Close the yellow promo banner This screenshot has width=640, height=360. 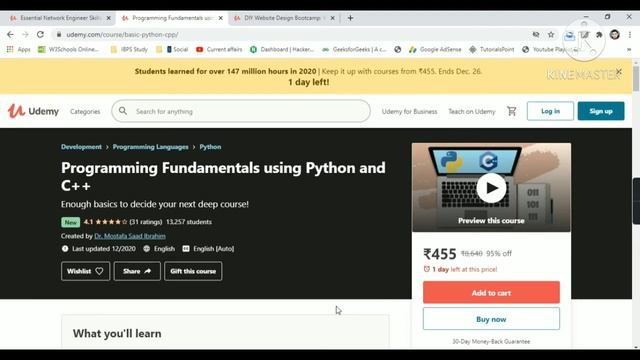619,72
